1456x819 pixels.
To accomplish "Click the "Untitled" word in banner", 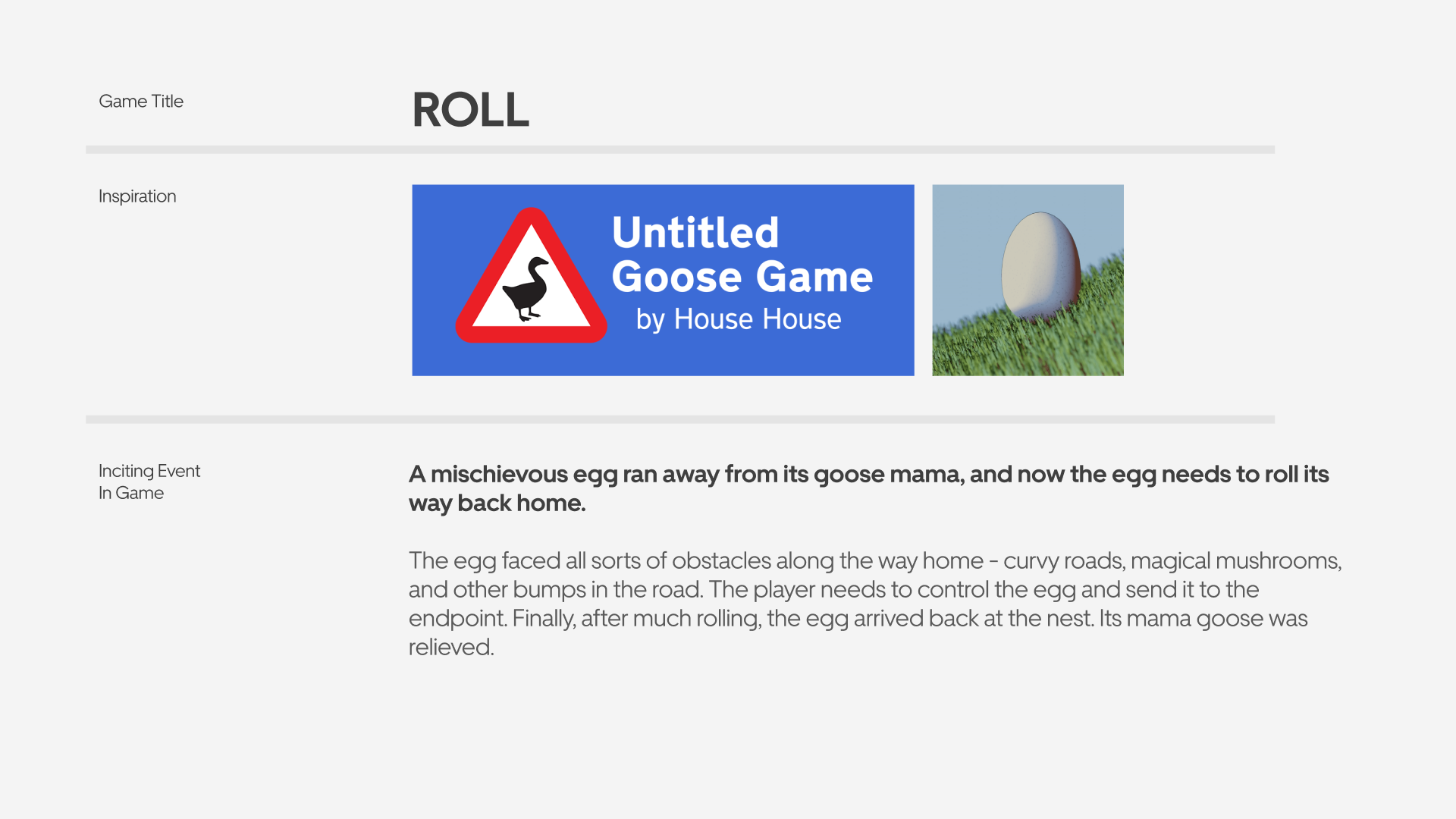I will click(695, 232).
